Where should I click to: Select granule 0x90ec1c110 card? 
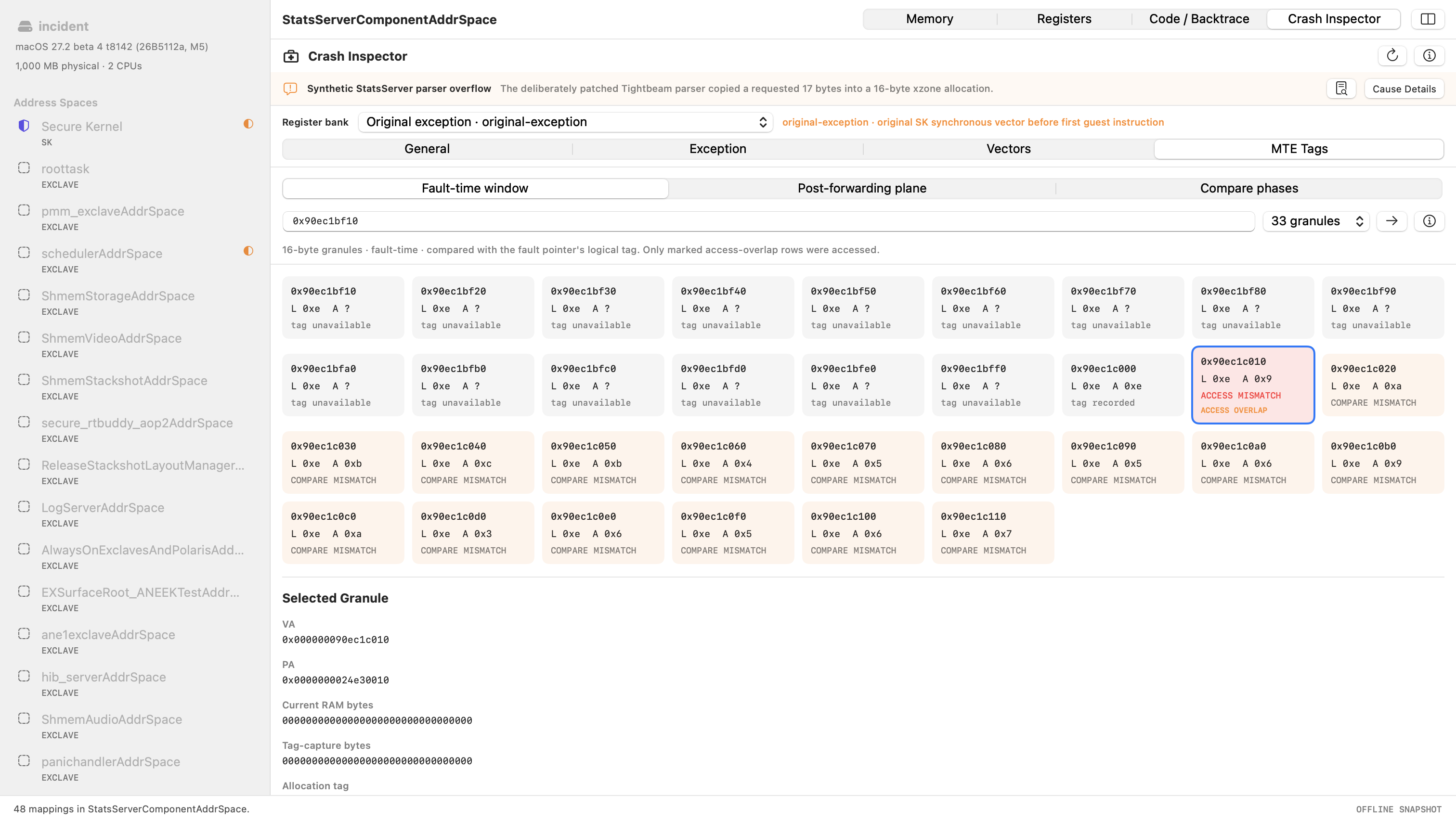(x=992, y=533)
